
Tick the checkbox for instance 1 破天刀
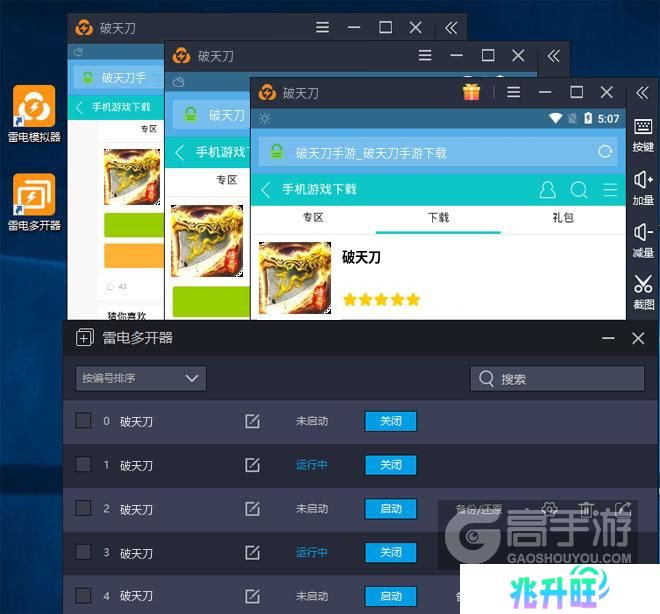click(83, 464)
